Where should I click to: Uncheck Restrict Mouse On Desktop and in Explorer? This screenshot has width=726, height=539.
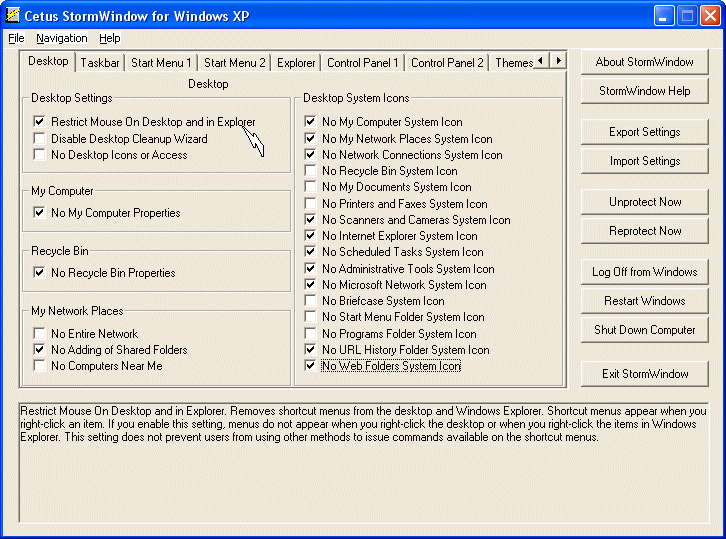(39, 122)
